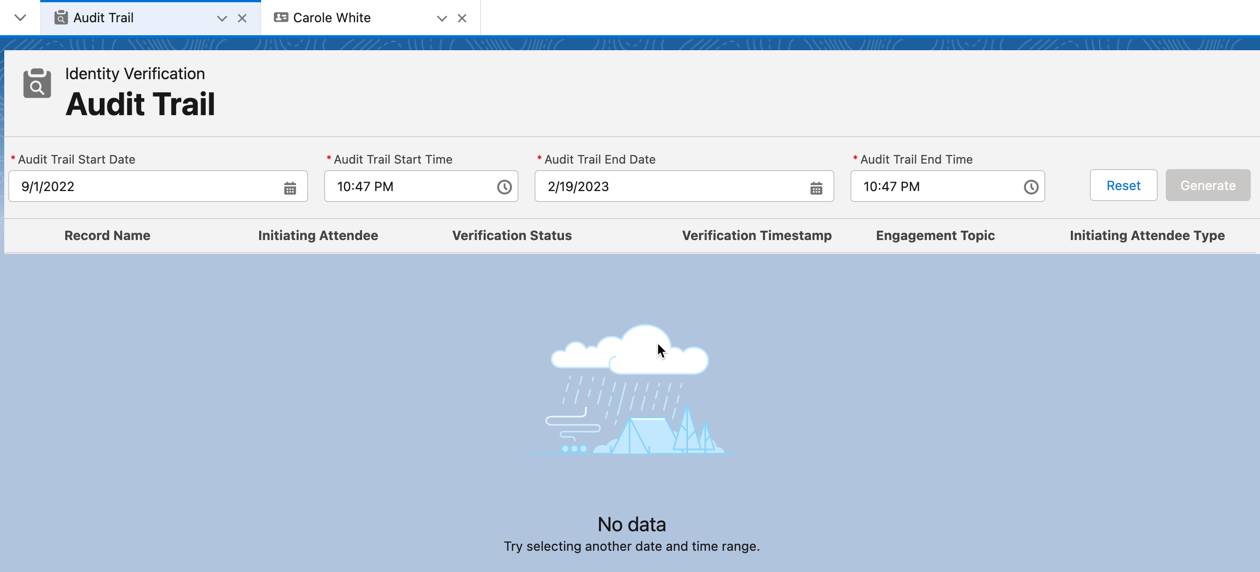Viewport: 1260px width, 572px height.
Task: Open the End Time clock picker icon
Action: tap(1031, 187)
